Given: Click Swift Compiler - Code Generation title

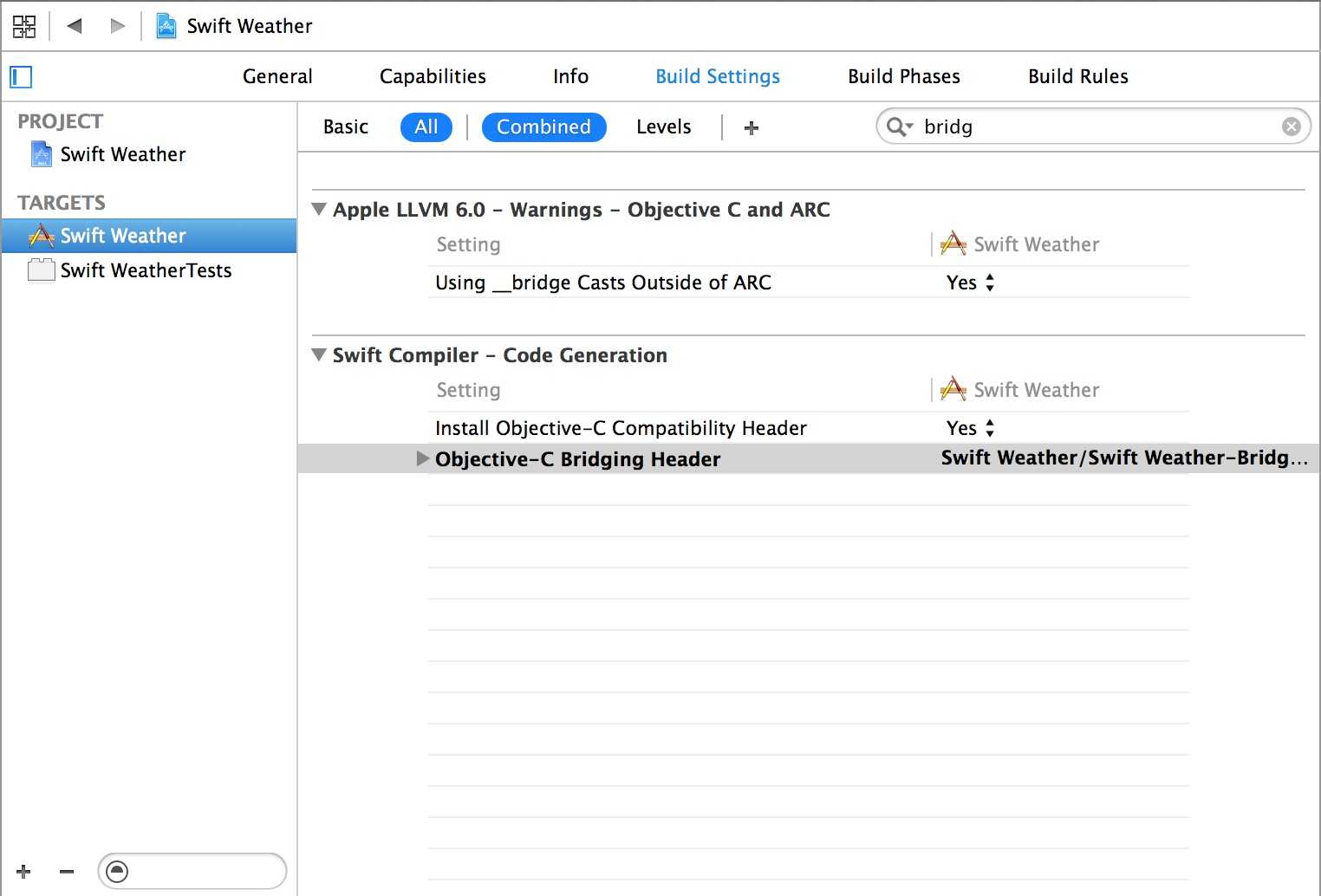Looking at the screenshot, I should 500,355.
